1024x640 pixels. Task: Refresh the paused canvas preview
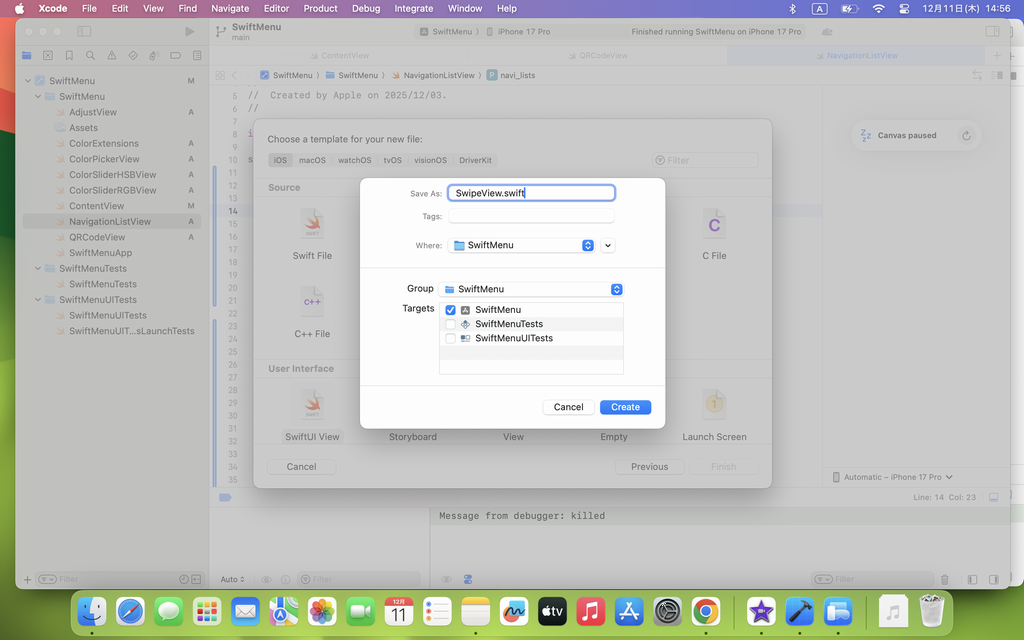[x=966, y=136]
